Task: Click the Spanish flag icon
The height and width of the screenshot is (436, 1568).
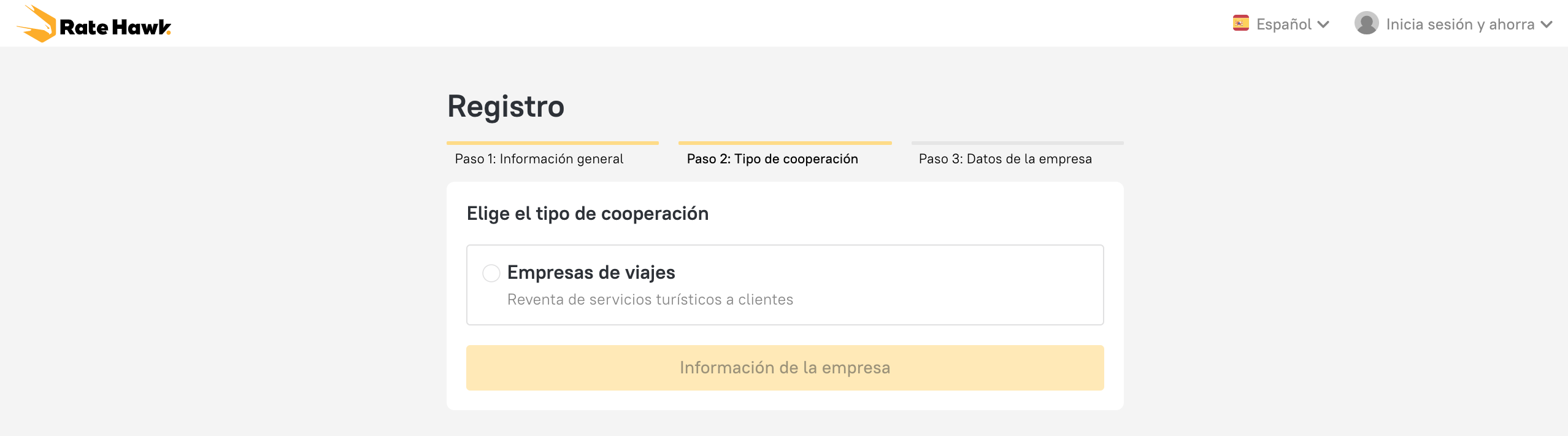Action: pos(1240,23)
